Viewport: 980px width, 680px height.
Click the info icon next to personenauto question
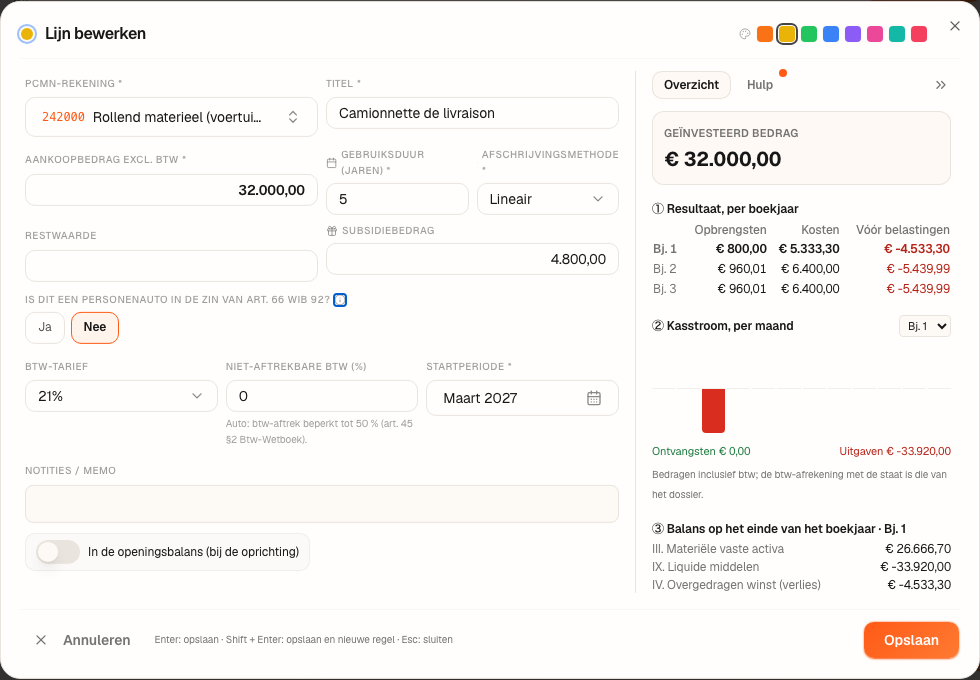339,300
